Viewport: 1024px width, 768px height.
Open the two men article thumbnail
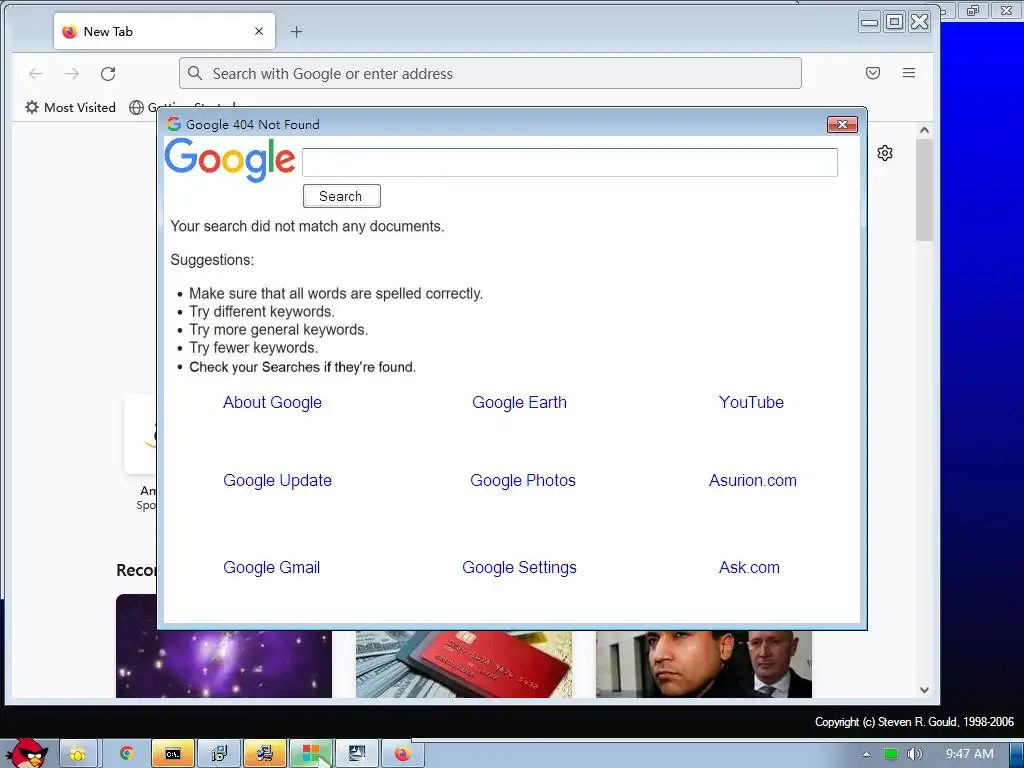click(703, 664)
